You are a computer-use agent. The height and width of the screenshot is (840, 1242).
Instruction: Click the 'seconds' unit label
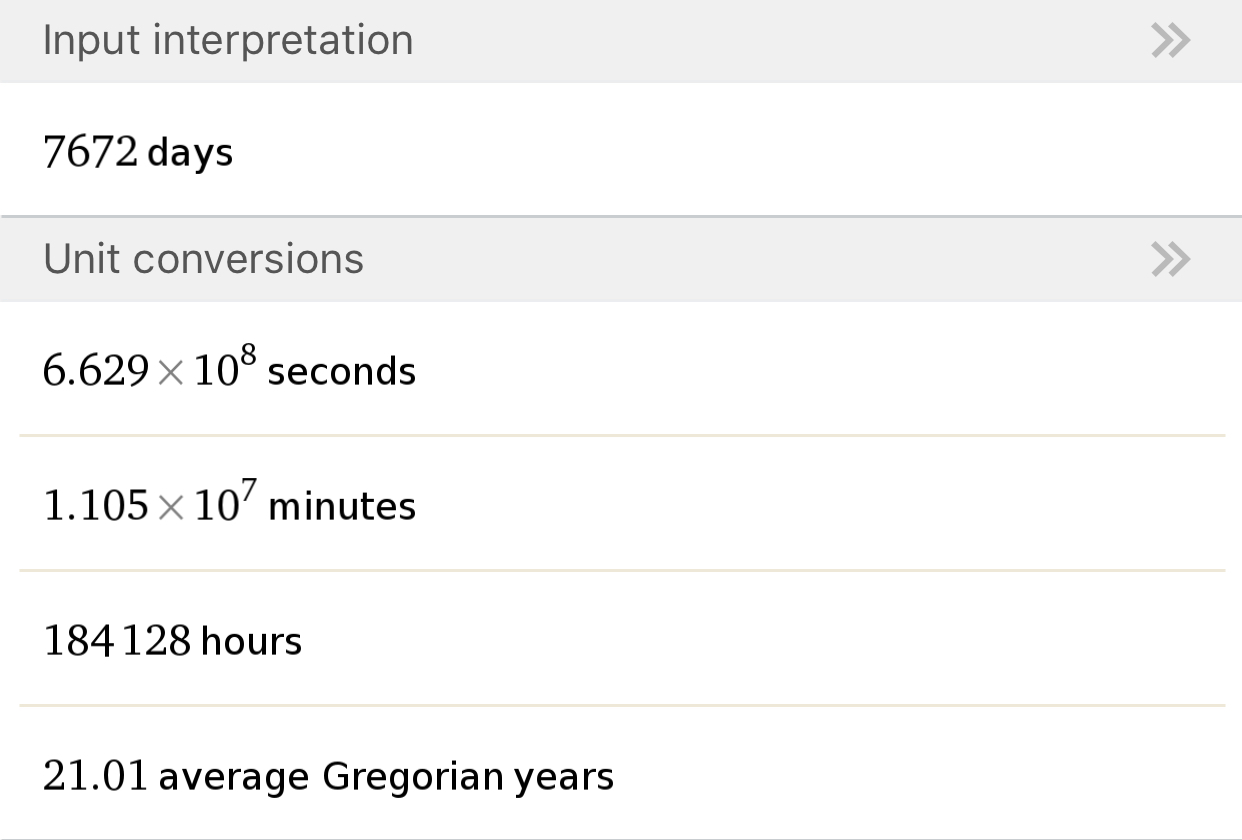(341, 372)
